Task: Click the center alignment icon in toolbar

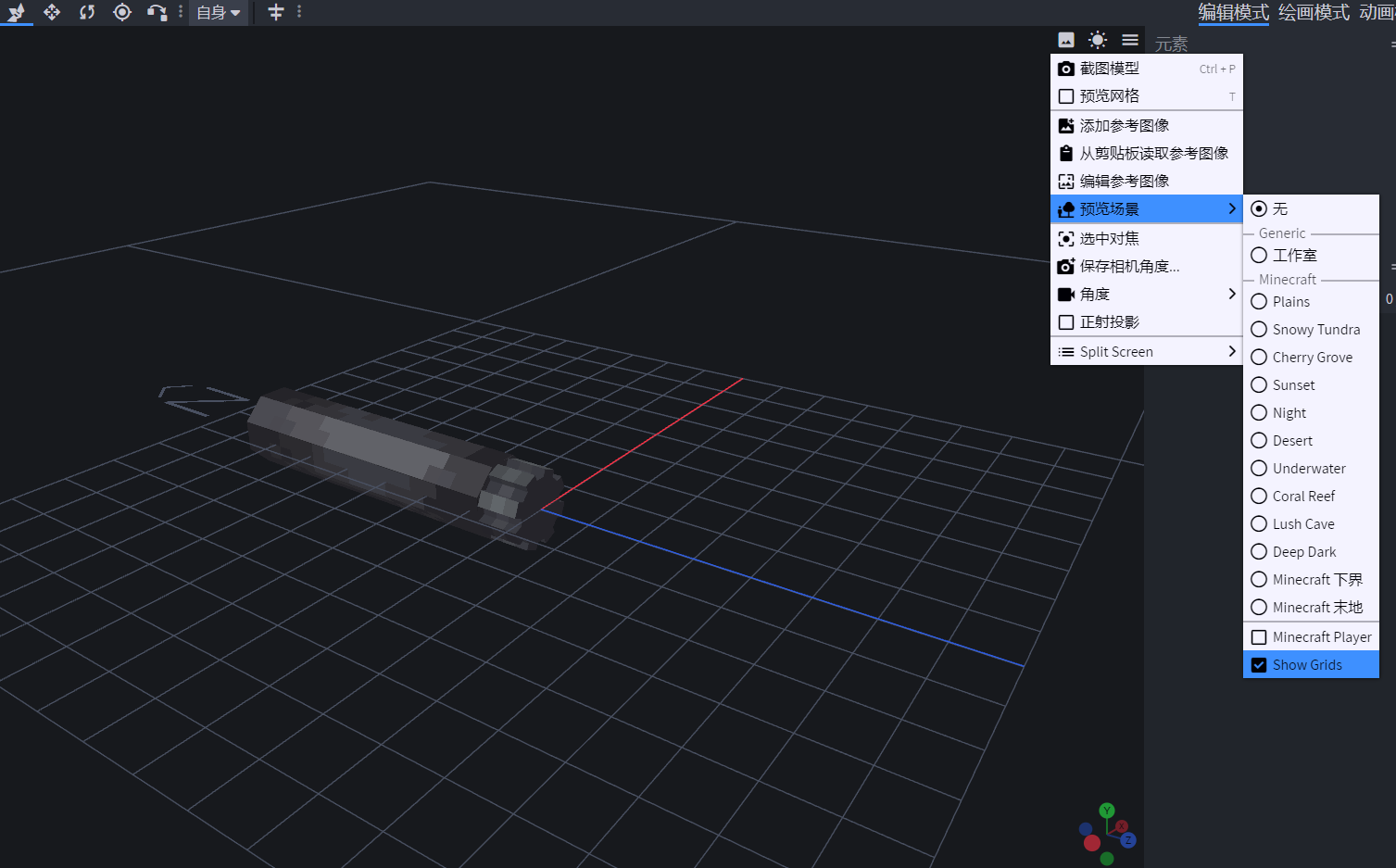Action: 276,12
